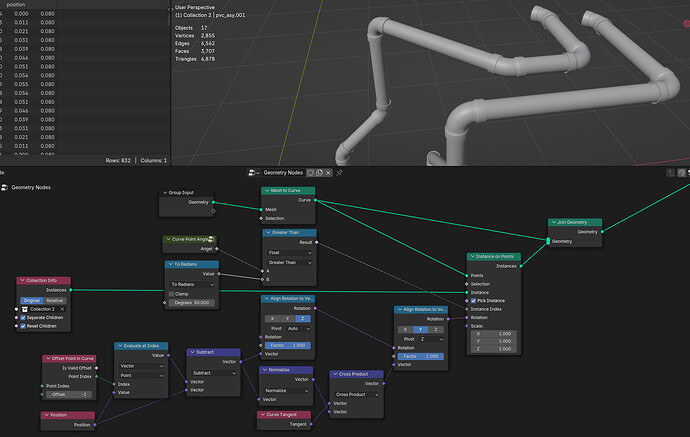Click the Curve output socket of Mesh to Curve

click(x=315, y=200)
